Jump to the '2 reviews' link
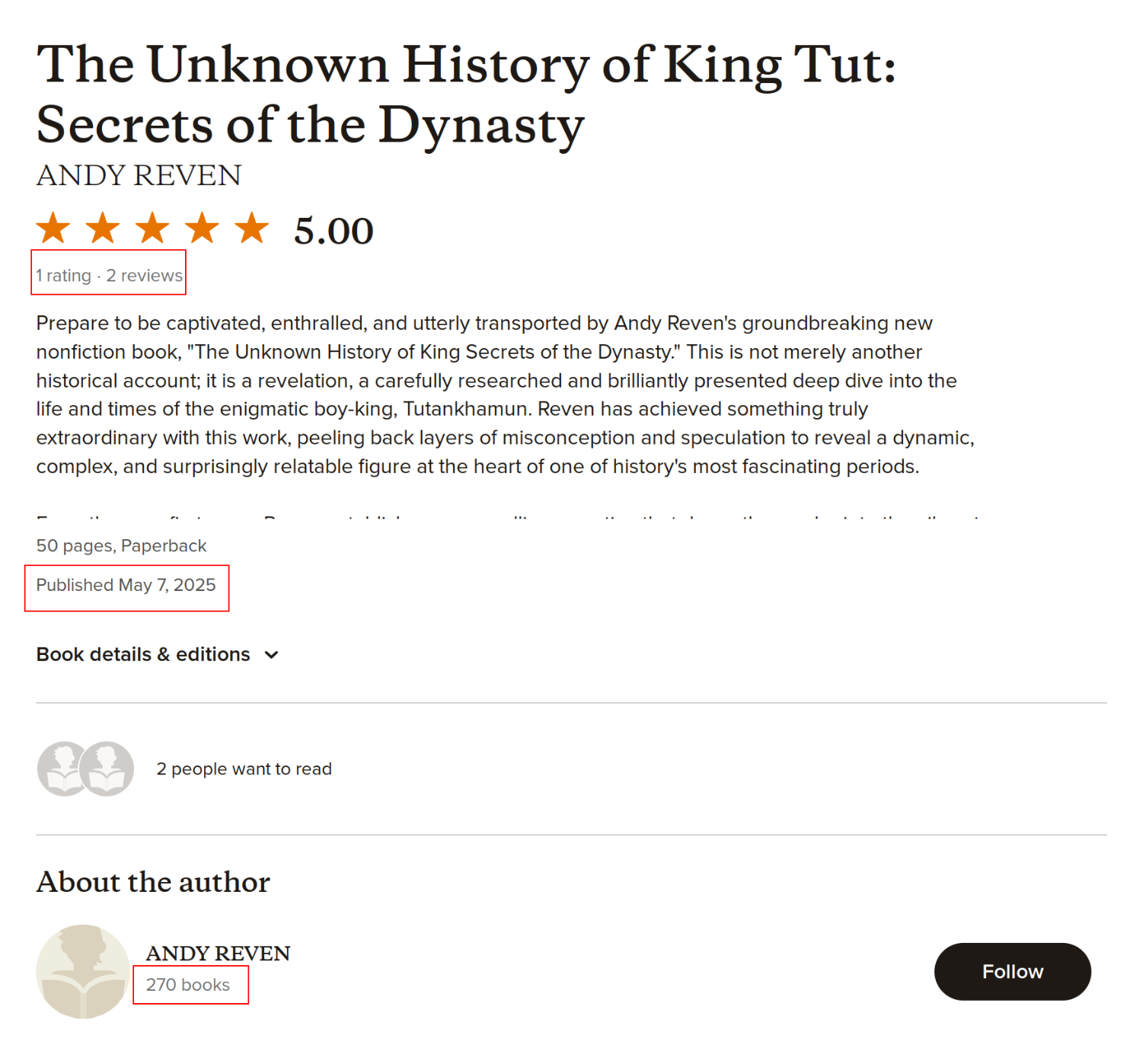 [x=145, y=276]
